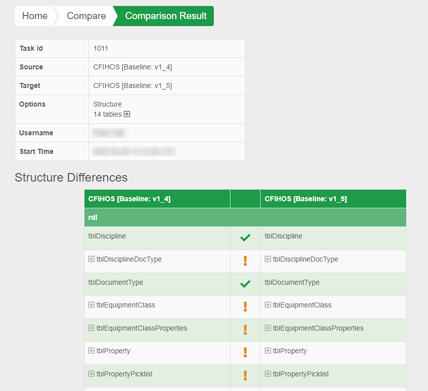The height and width of the screenshot is (391, 428).
Task: Click the warning icon for tblProperty
Action: (245, 352)
